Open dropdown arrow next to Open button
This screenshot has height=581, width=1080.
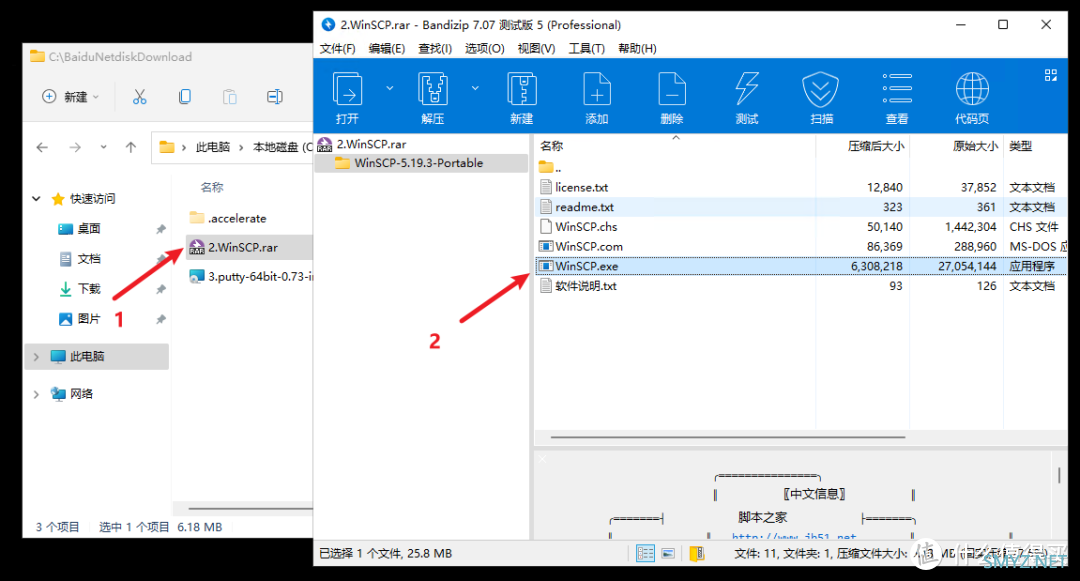(389, 88)
